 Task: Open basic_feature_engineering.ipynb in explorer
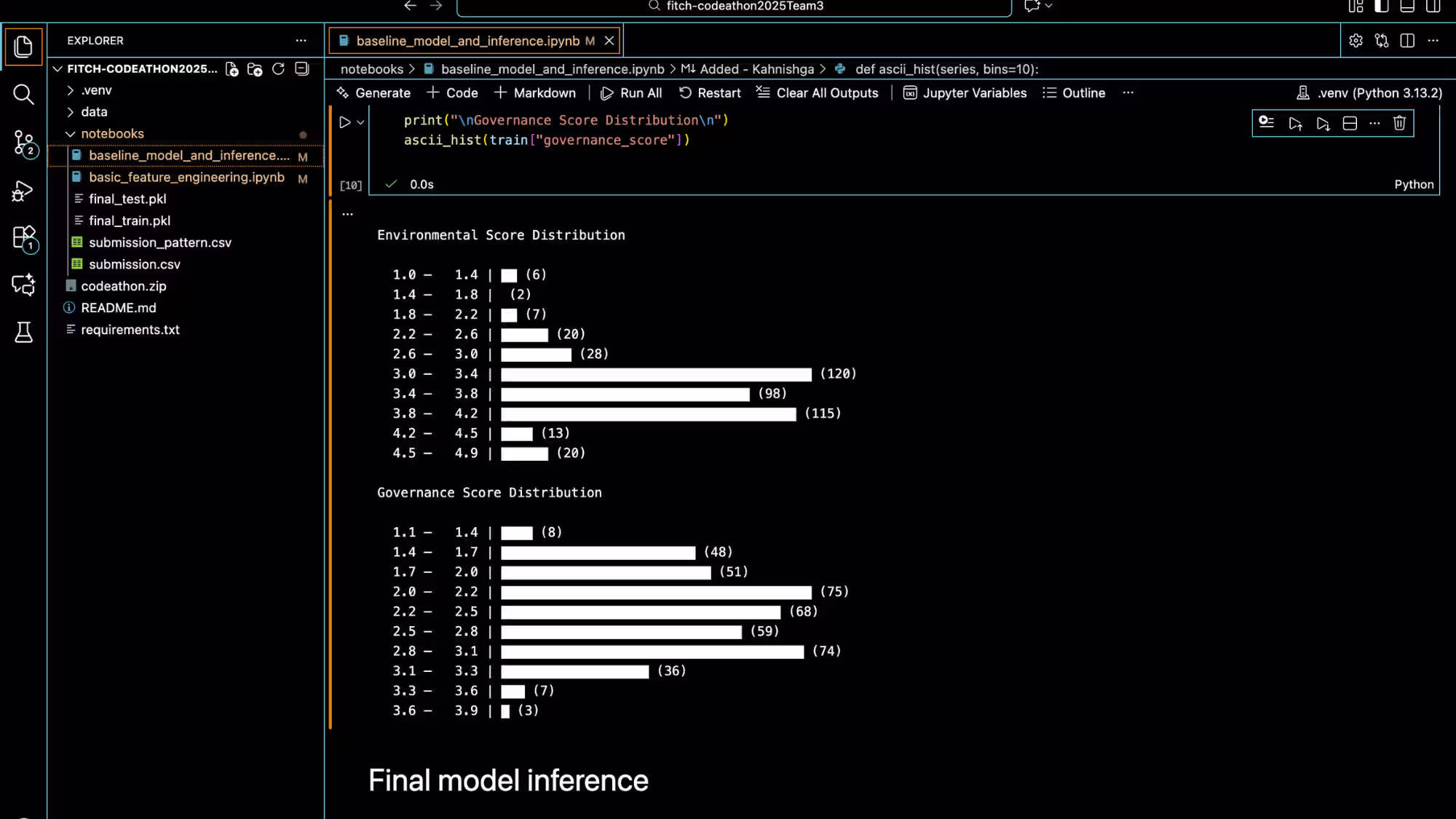pos(186,178)
